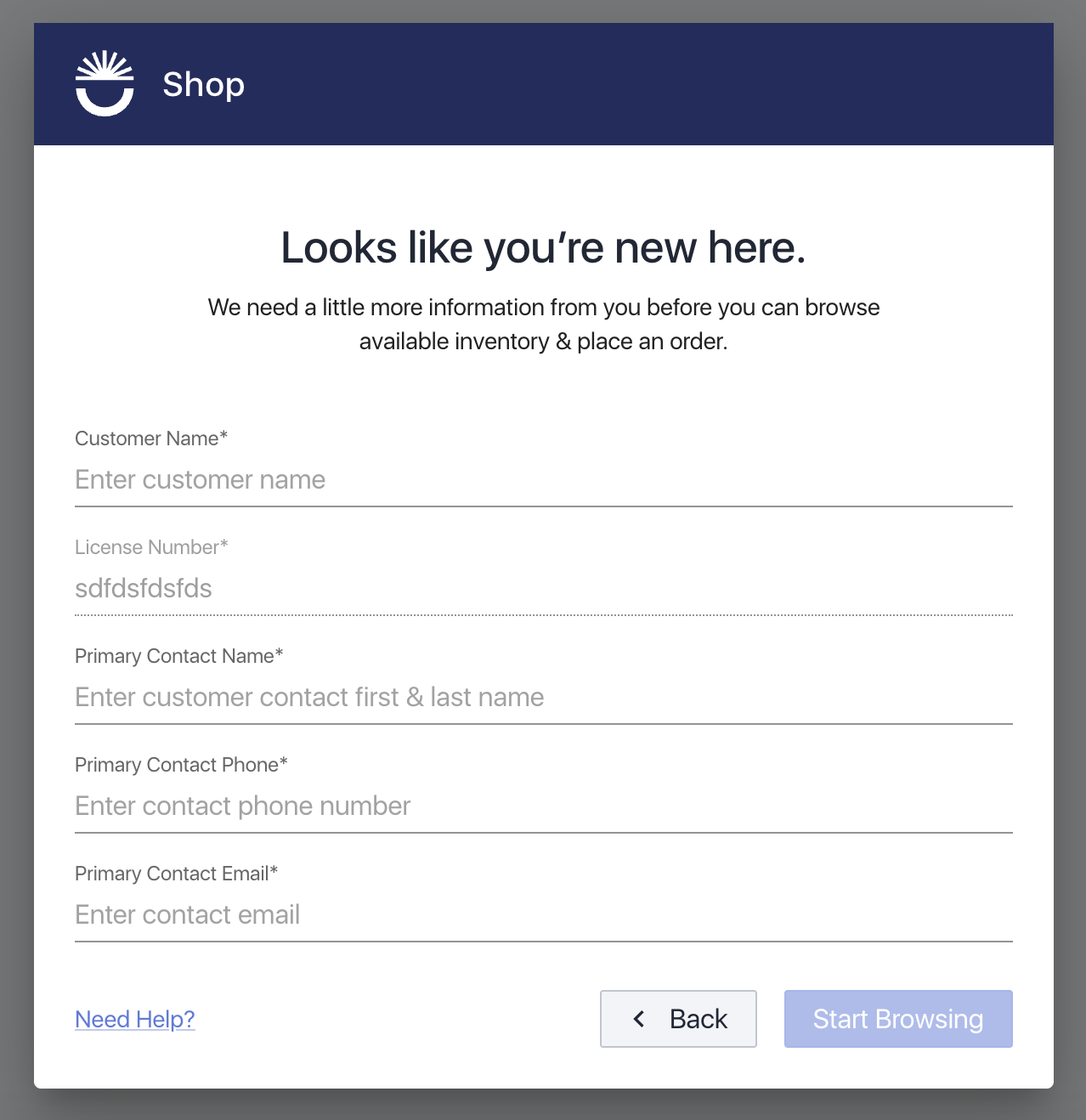Click the Primary Contact Name* label
This screenshot has width=1086, height=1120.
pyautogui.click(x=179, y=656)
